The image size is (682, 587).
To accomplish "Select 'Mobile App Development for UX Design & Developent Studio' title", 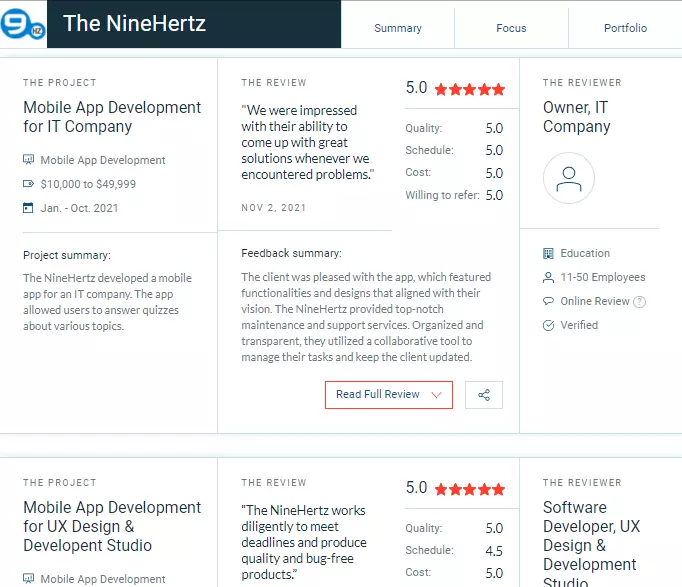I will tap(112, 527).
